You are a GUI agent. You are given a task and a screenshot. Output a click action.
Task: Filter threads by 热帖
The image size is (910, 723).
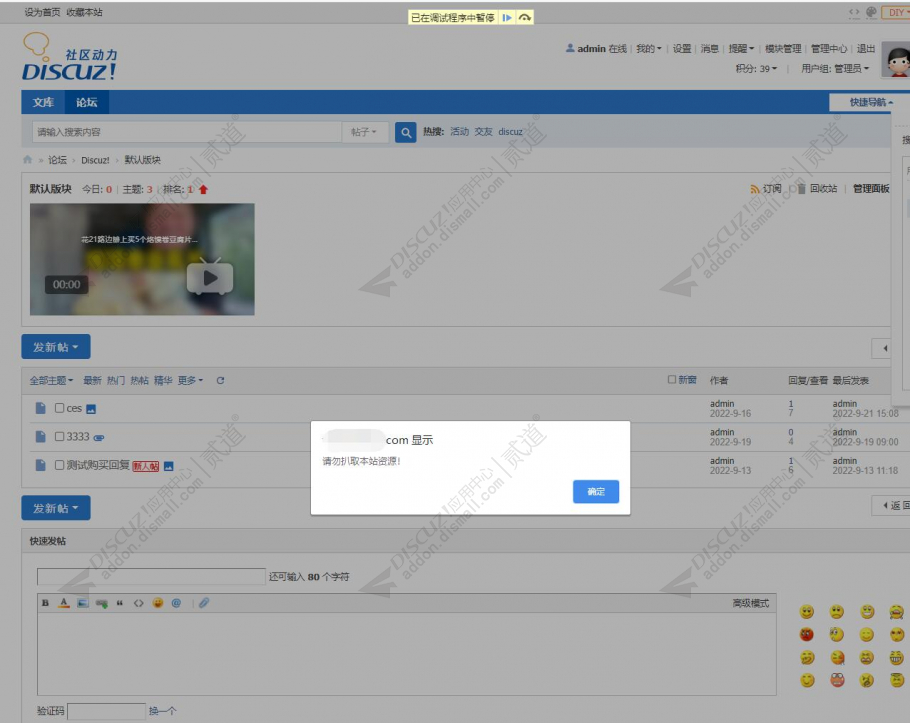click(x=139, y=381)
